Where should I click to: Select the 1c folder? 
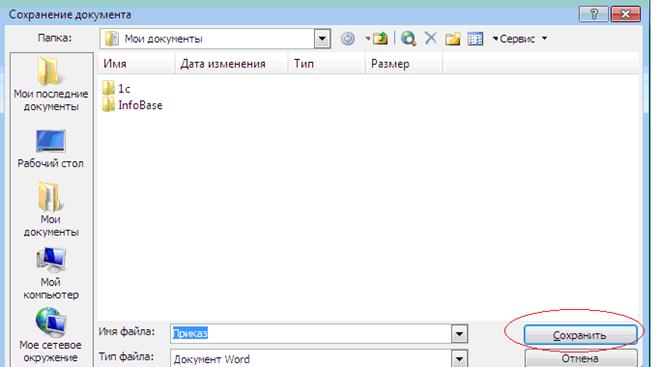tap(116, 88)
